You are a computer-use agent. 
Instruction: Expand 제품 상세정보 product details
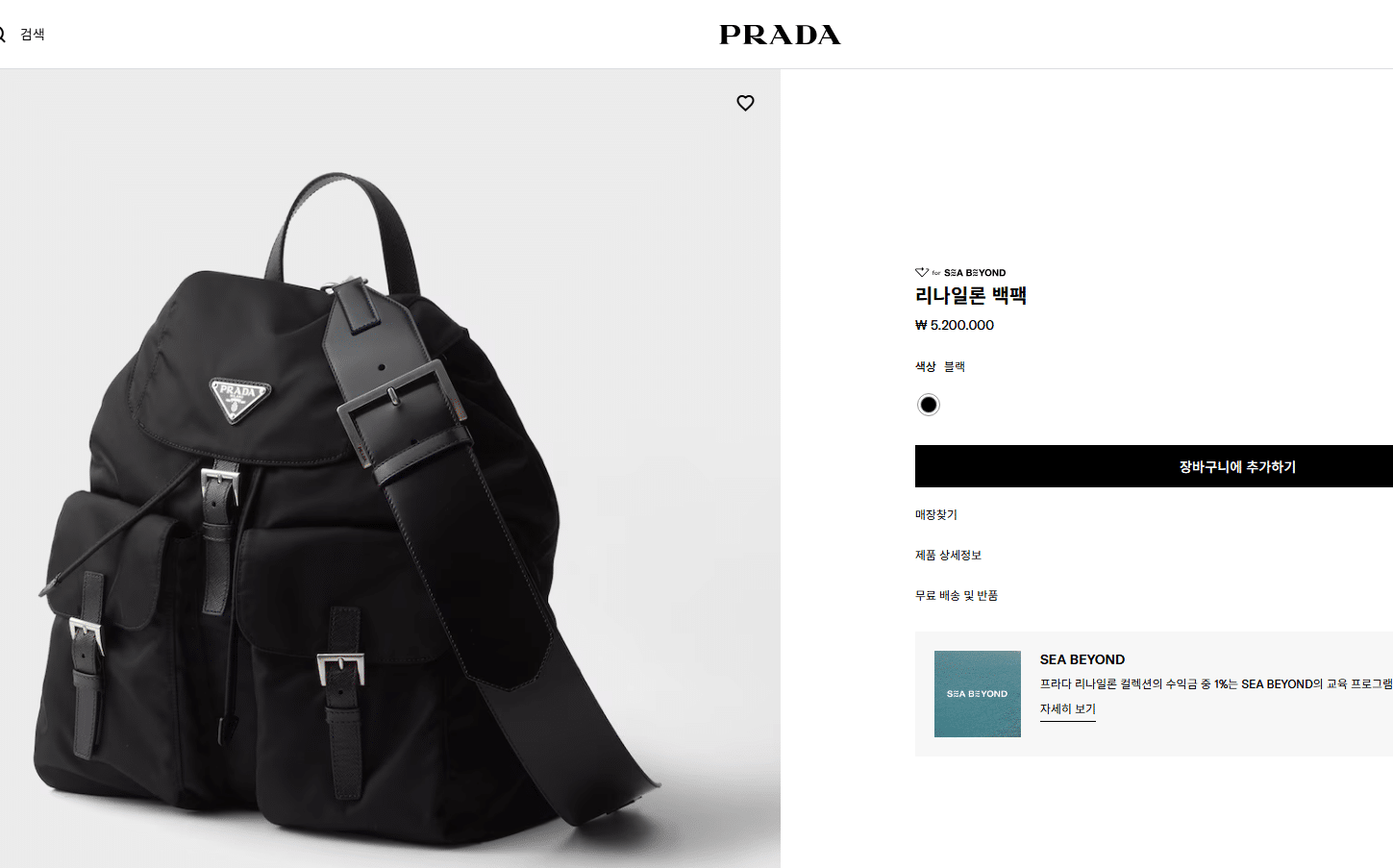click(948, 556)
